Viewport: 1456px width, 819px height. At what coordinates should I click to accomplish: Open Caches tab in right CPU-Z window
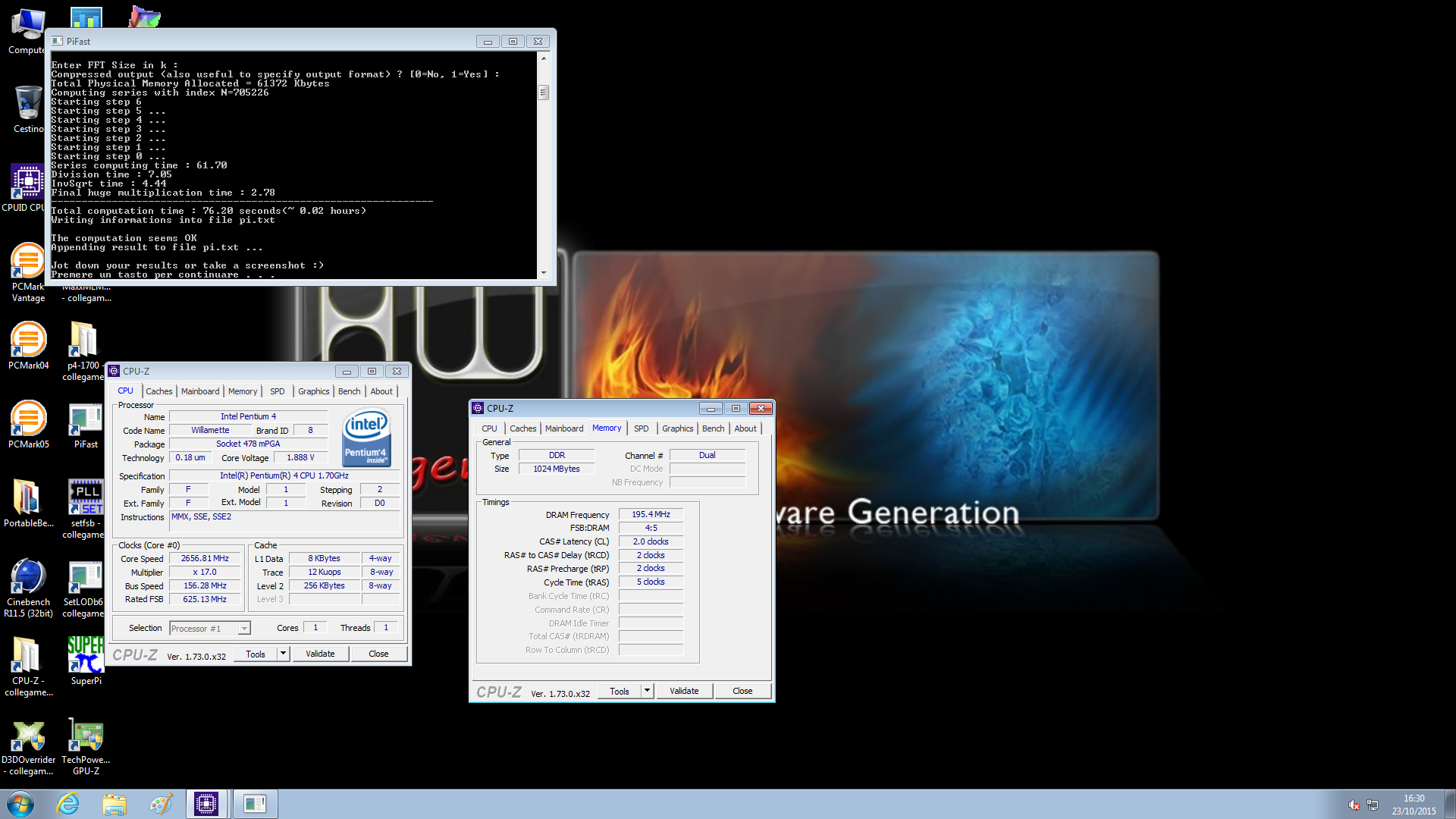coord(523,428)
